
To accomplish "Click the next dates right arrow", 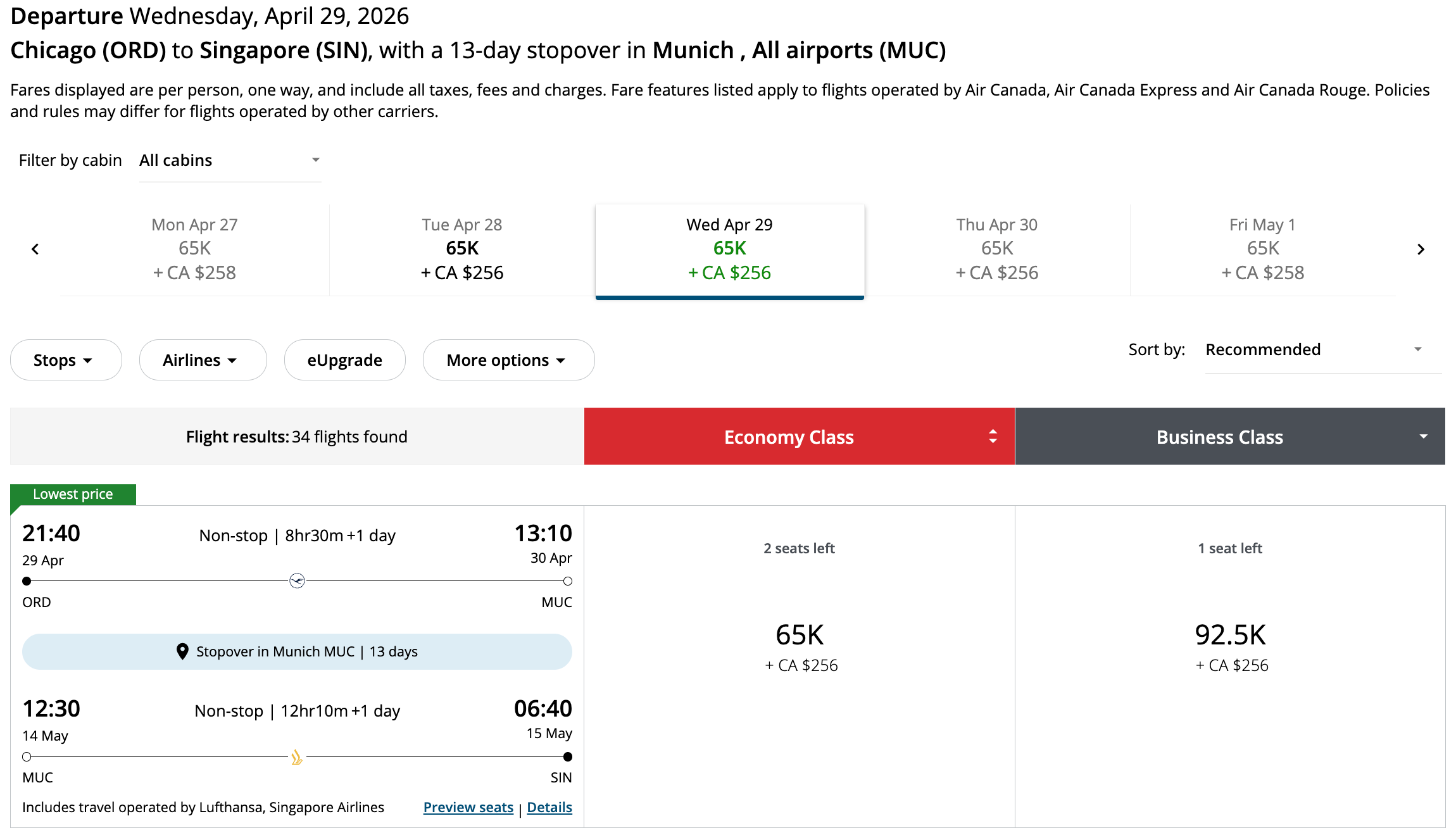I will [1421, 249].
